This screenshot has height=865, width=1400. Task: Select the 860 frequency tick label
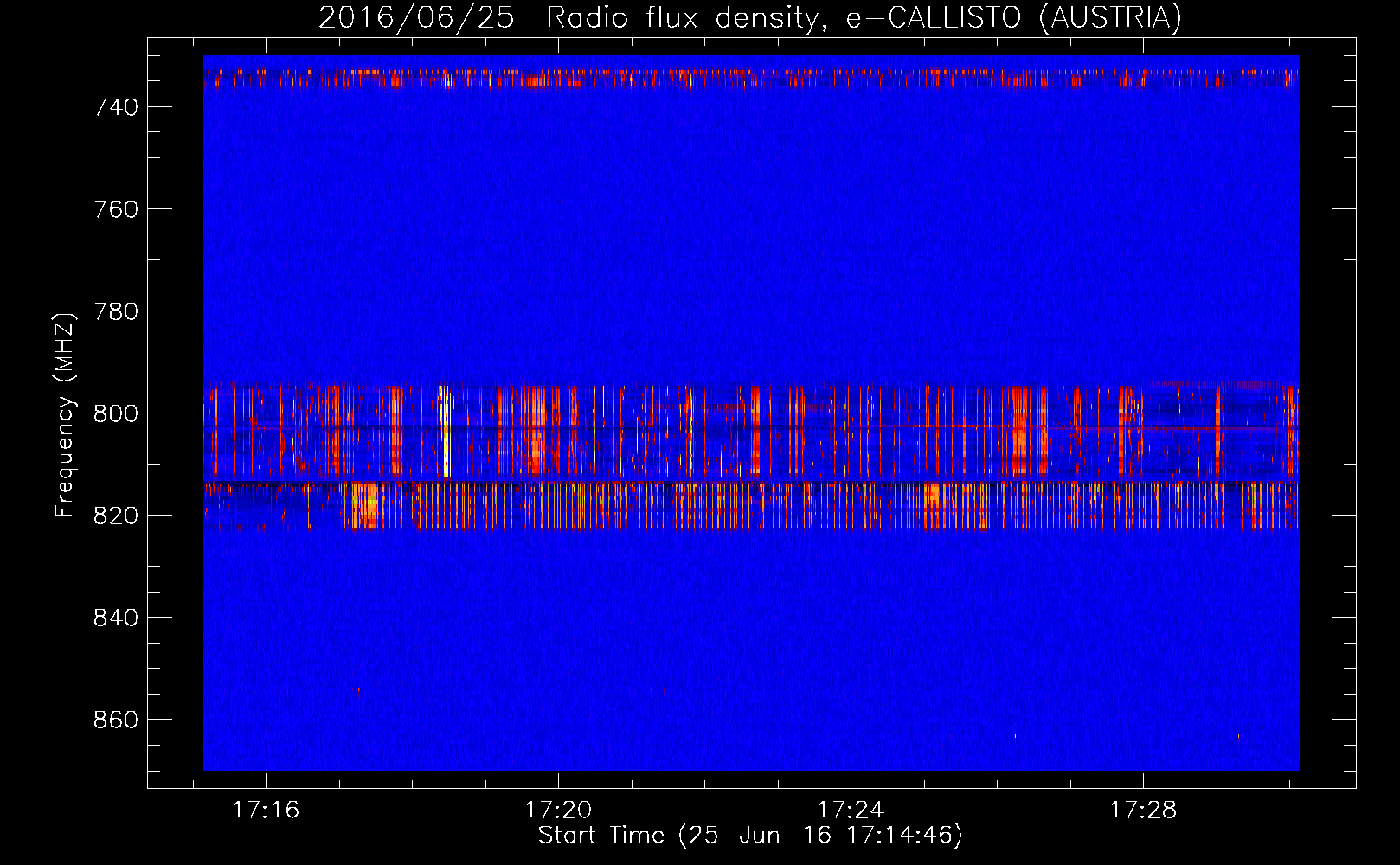[116, 720]
